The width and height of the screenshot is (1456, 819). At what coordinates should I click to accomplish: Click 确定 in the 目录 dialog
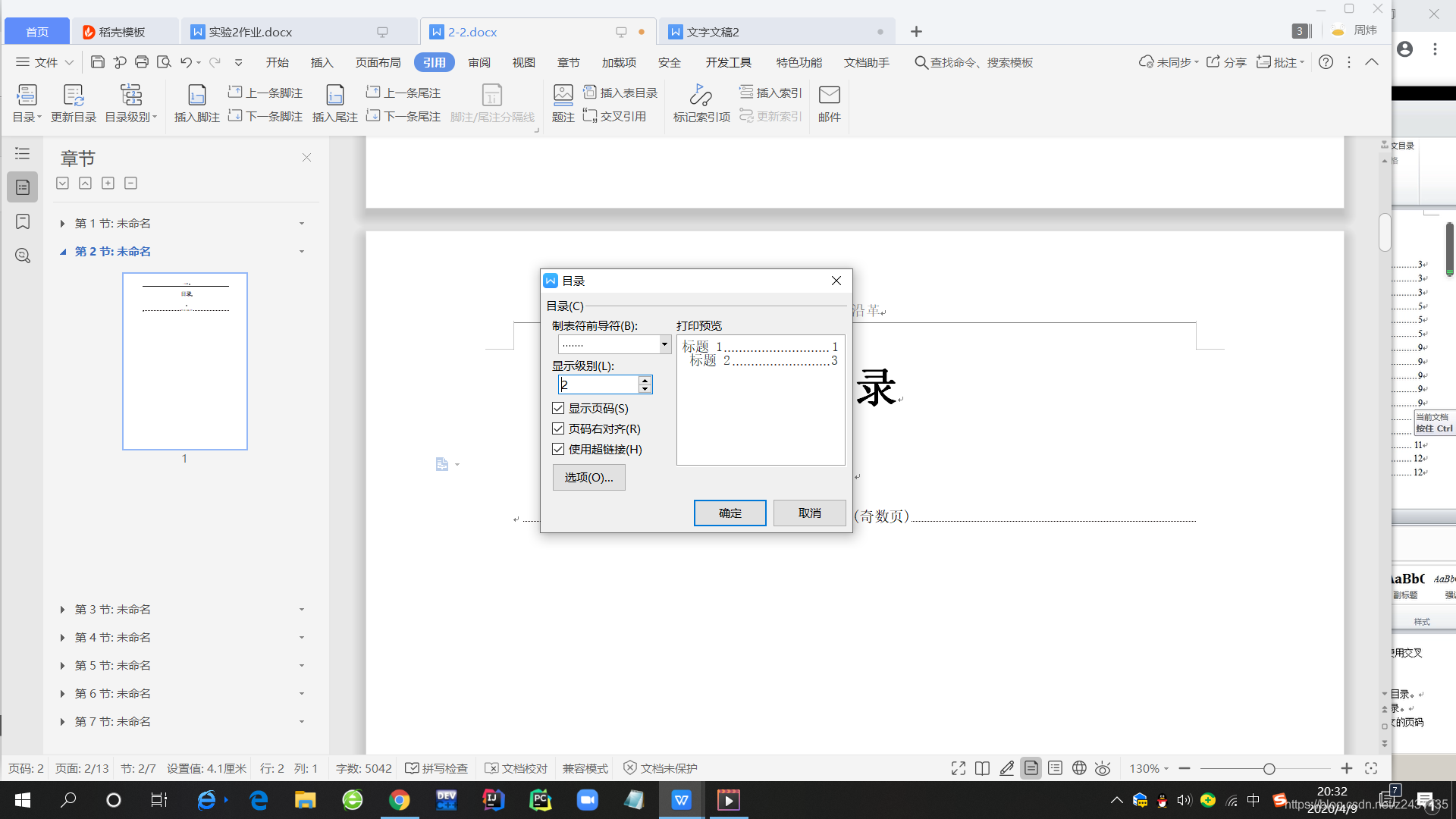point(730,513)
